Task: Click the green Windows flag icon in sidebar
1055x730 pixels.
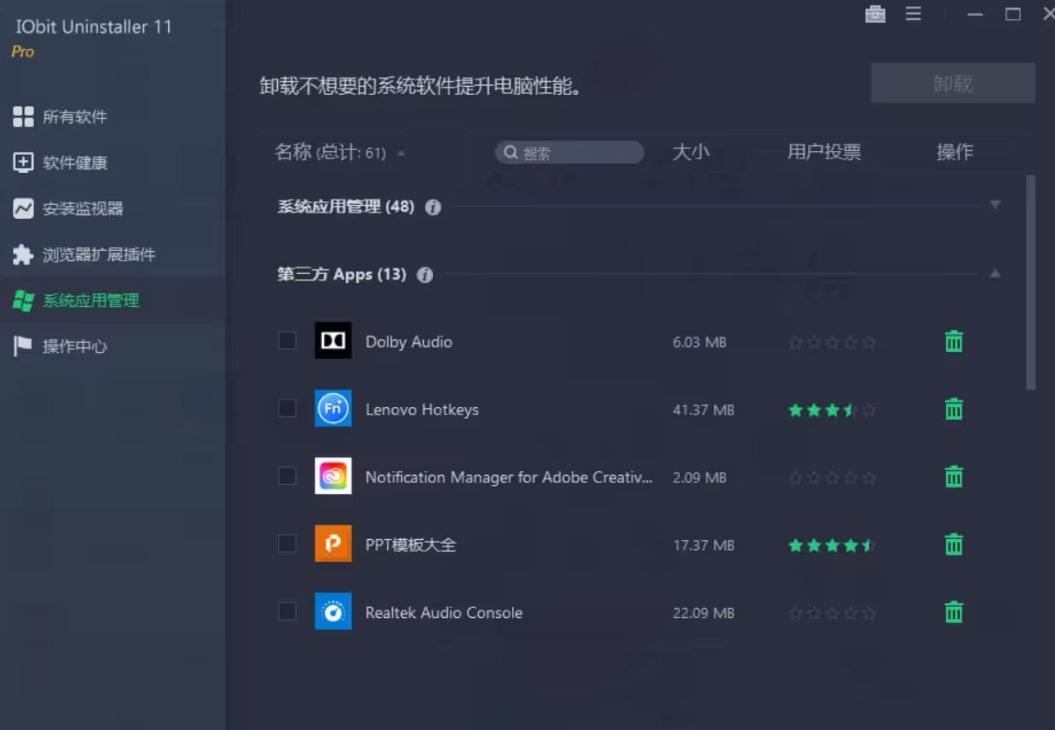Action: pyautogui.click(x=23, y=300)
